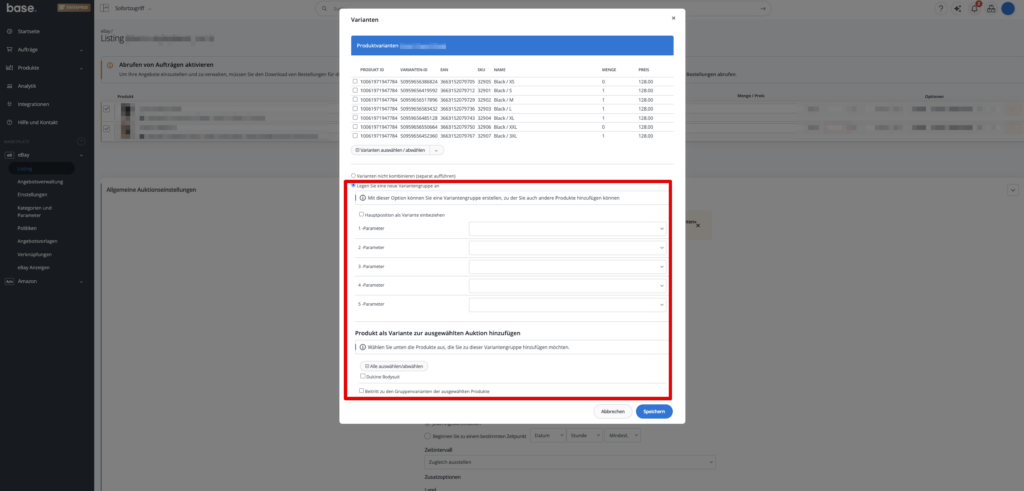This screenshot has width=1024, height=491.
Task: Dismiss the small notification with its X
Action: coord(698,225)
